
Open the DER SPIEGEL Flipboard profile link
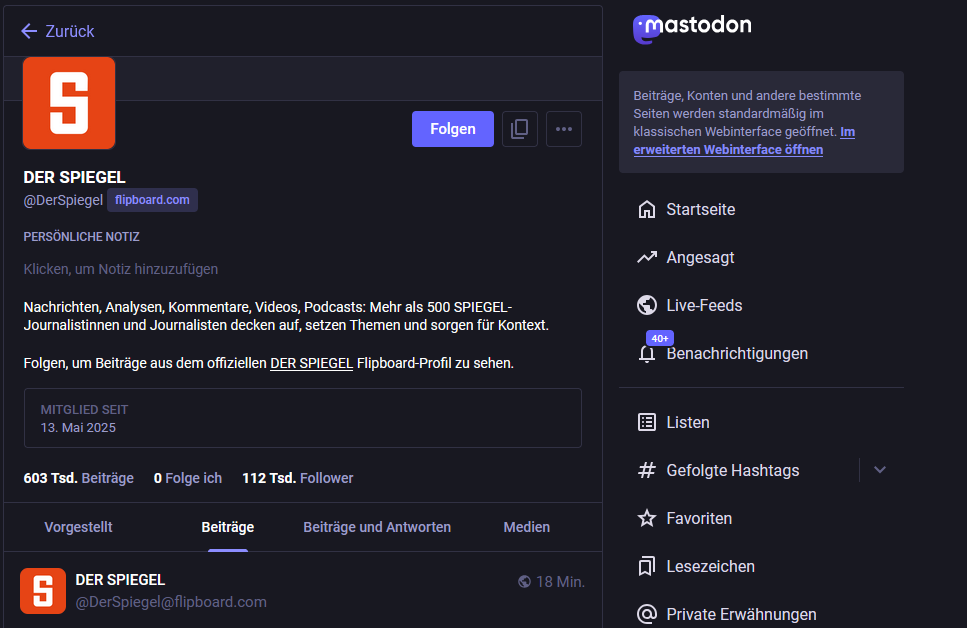(311, 363)
